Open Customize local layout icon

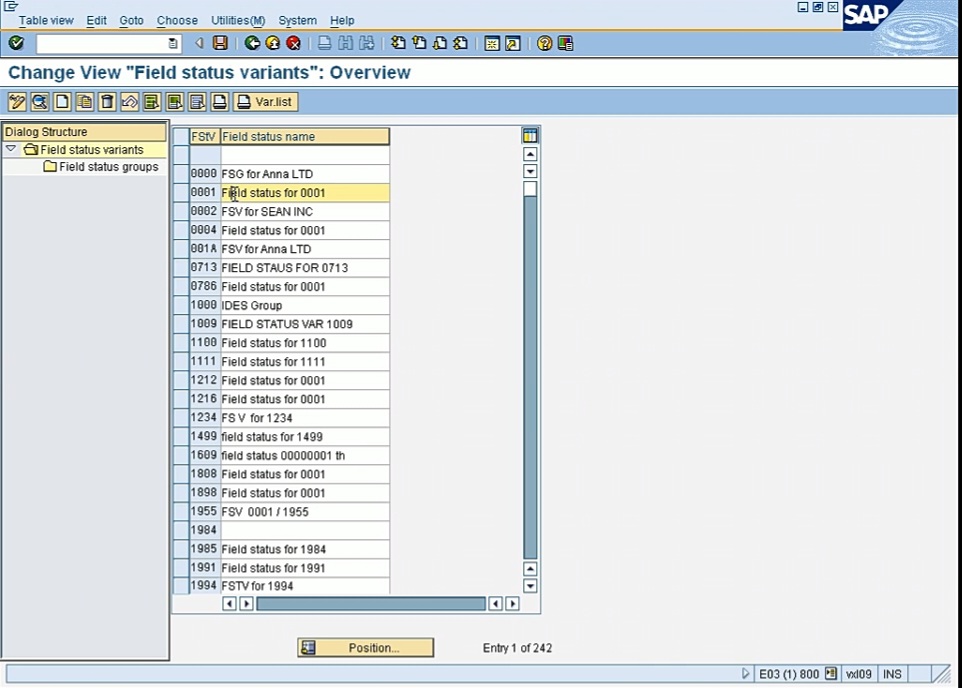tap(566, 43)
